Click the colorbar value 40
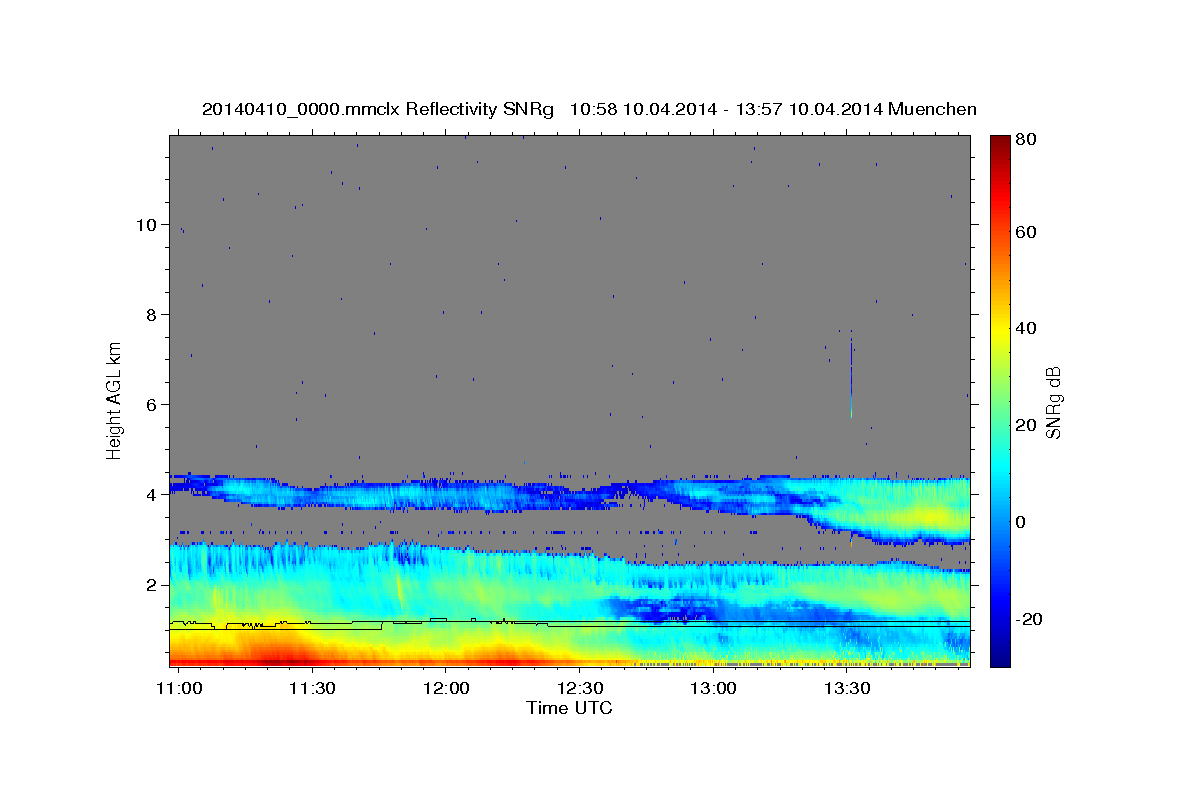The height and width of the screenshot is (800, 1200). (1025, 328)
